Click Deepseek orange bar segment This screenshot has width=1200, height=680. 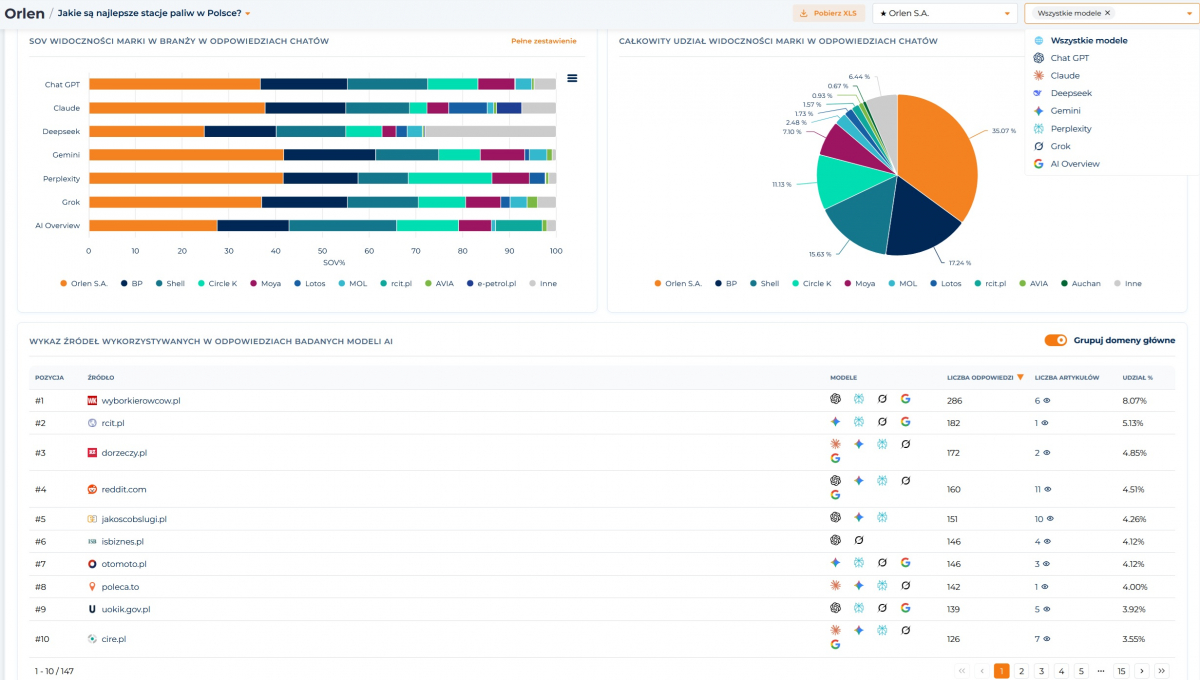click(146, 131)
